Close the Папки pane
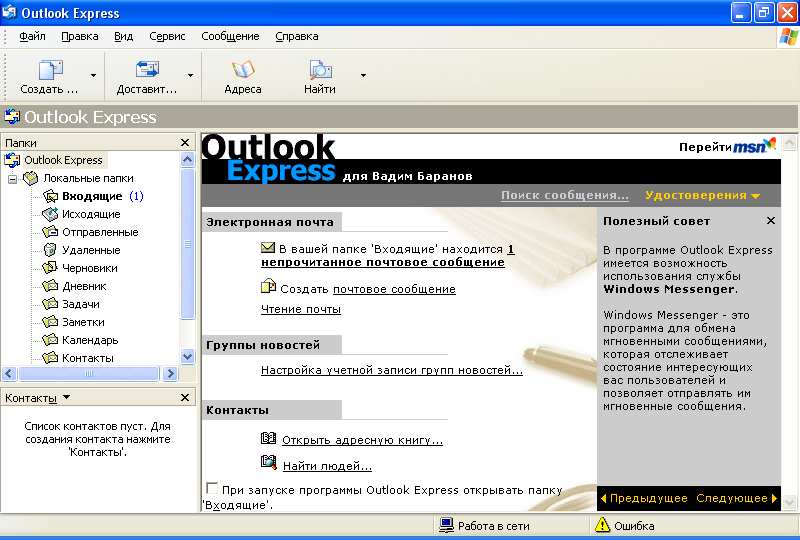The image size is (800, 540). pyautogui.click(x=185, y=142)
